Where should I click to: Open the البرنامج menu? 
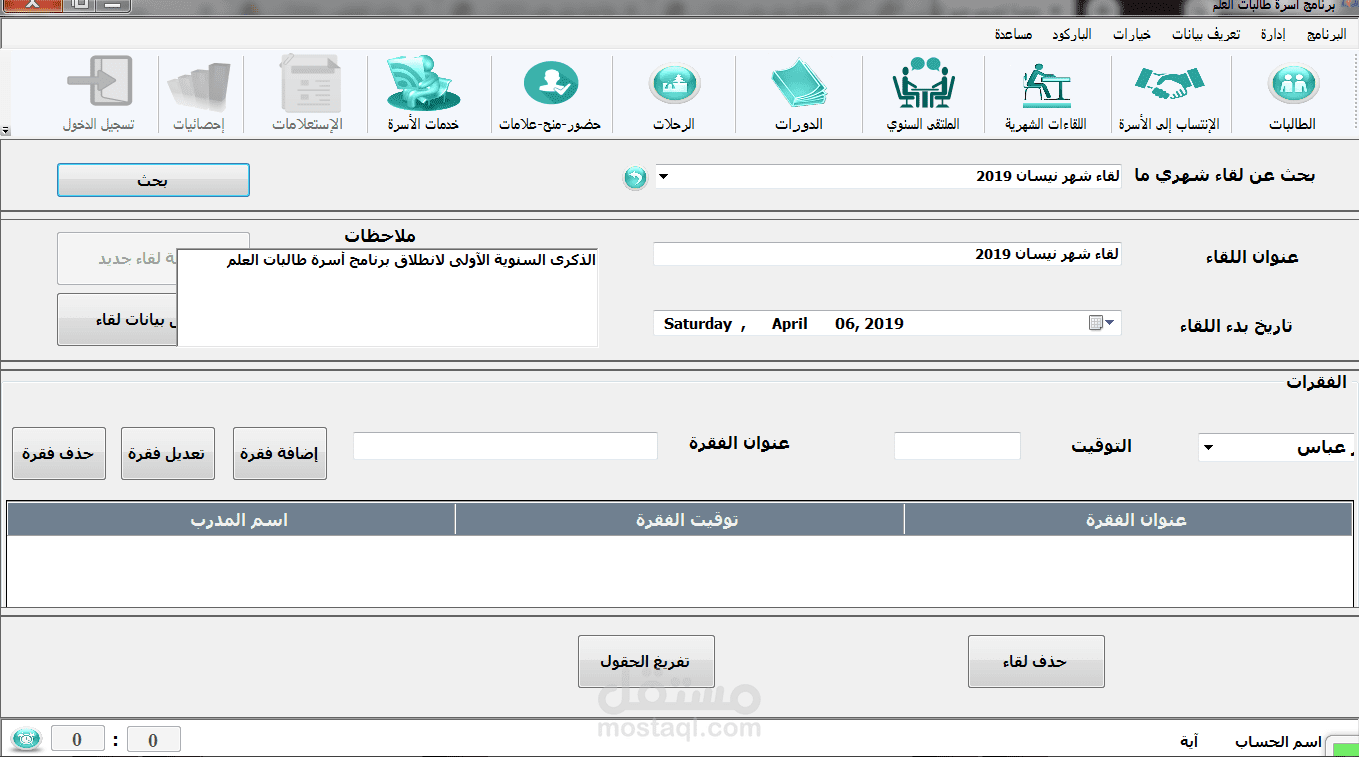click(1326, 34)
